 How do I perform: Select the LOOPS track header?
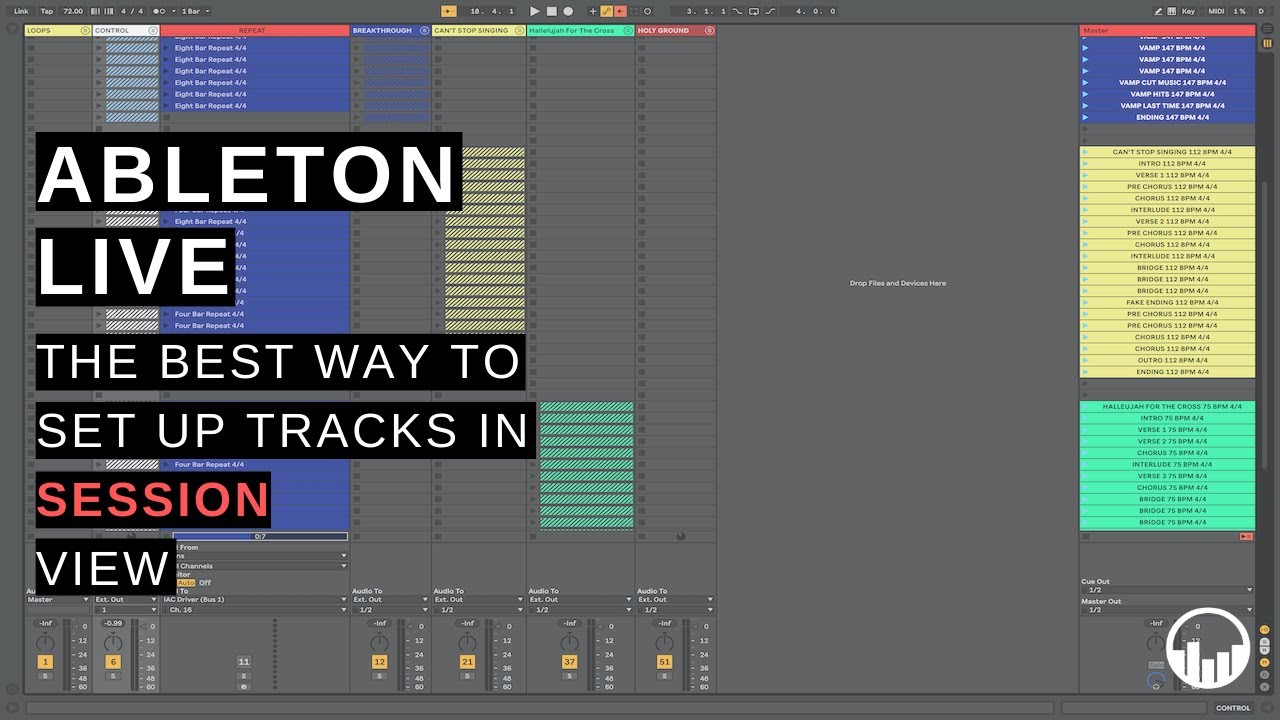pos(58,31)
